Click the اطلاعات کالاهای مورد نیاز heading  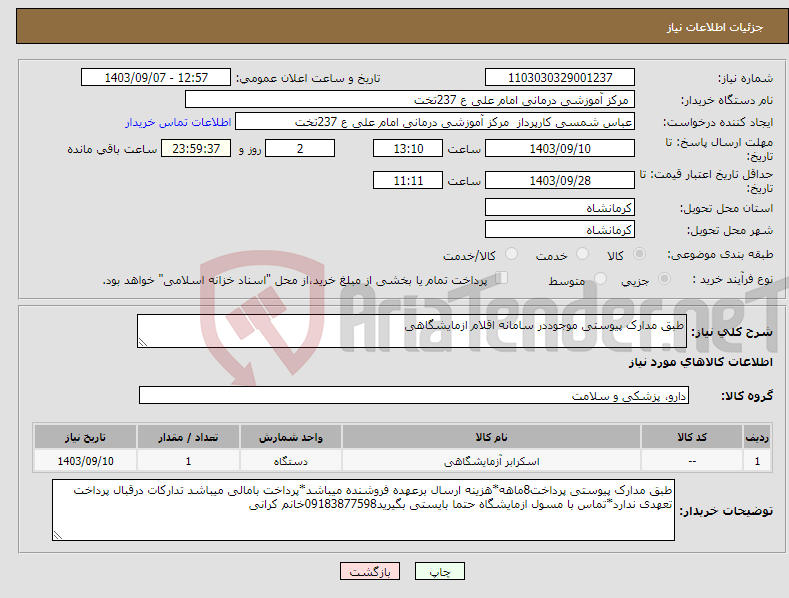[x=700, y=362]
